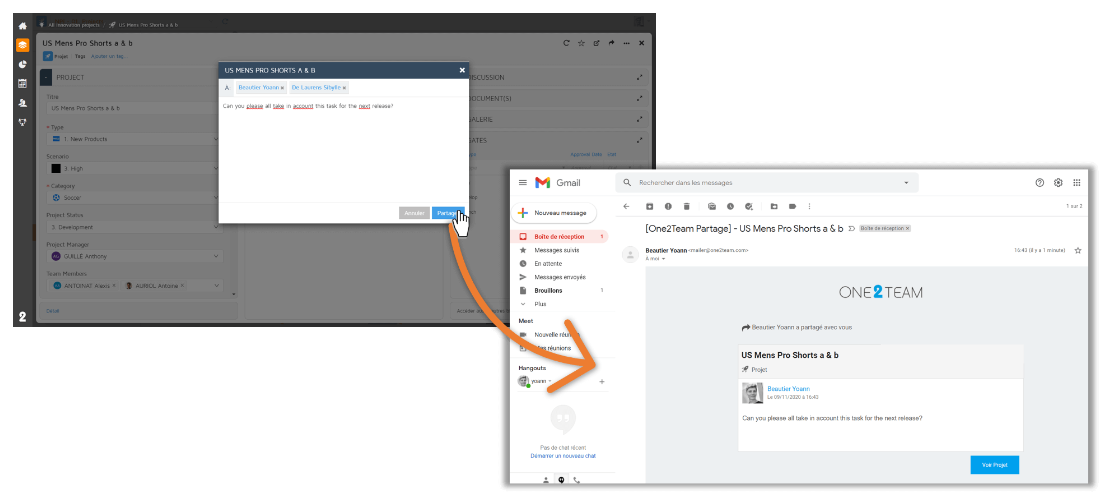This screenshot has width=1105, height=499.
Task: Remove the Beautier Yoann recipient tag
Action: [282, 88]
